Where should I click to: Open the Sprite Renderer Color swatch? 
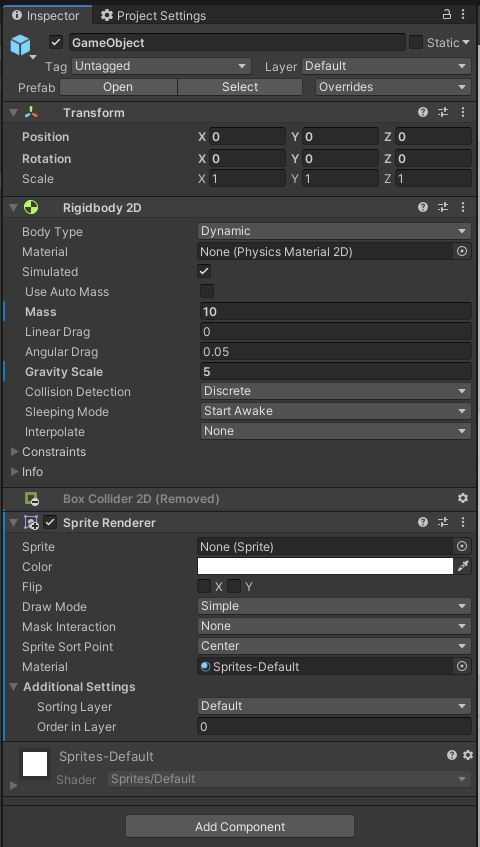click(325, 566)
